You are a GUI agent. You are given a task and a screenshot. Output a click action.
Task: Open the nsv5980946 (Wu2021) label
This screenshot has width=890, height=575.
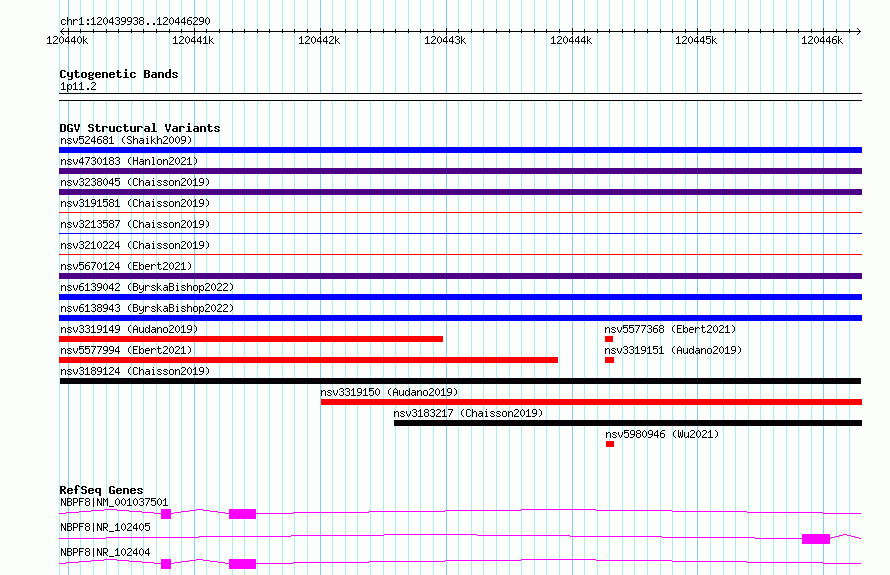pos(662,434)
